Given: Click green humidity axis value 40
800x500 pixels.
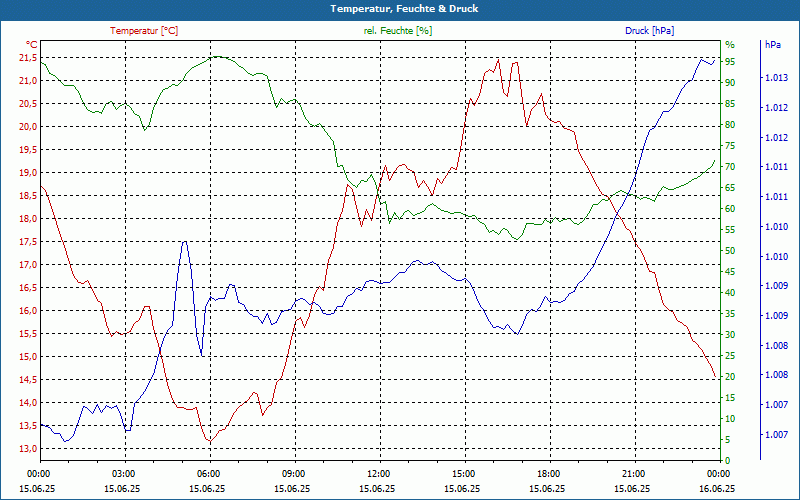Looking at the screenshot, I should 730,292.
